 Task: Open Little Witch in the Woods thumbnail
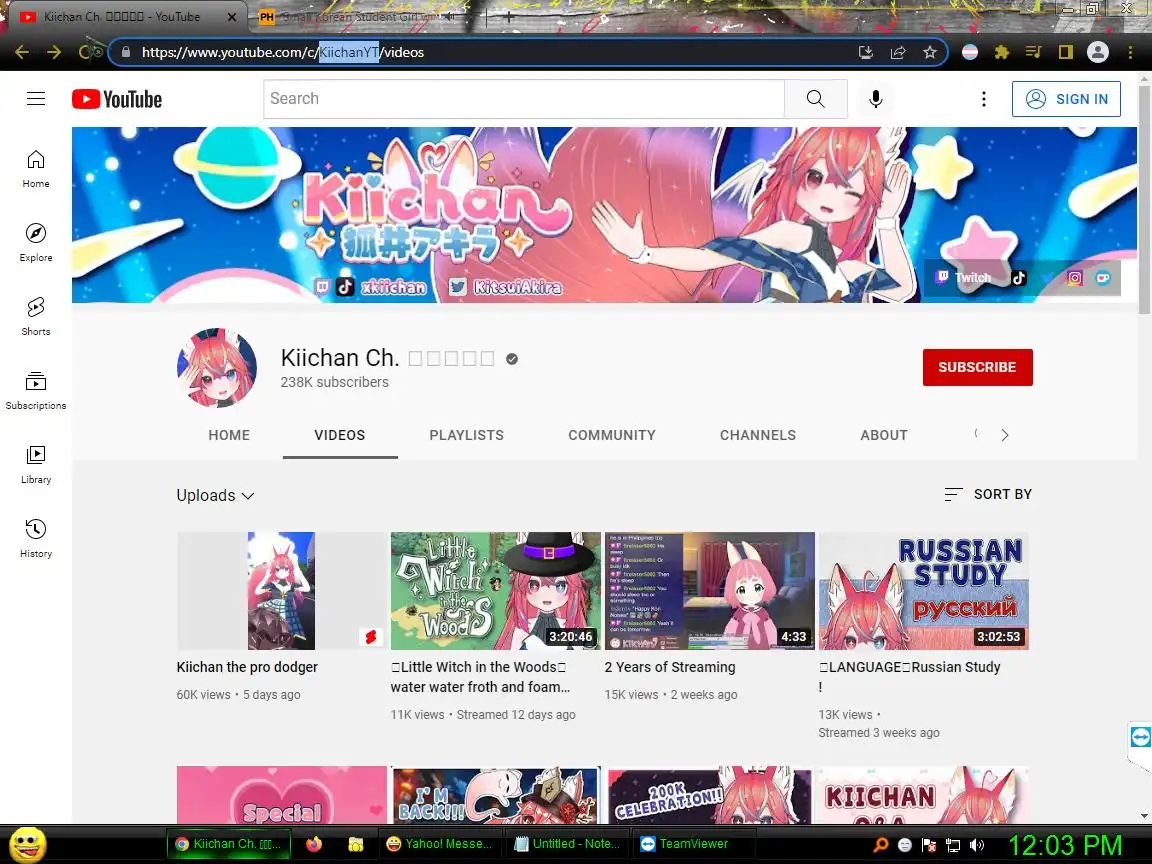pos(495,591)
